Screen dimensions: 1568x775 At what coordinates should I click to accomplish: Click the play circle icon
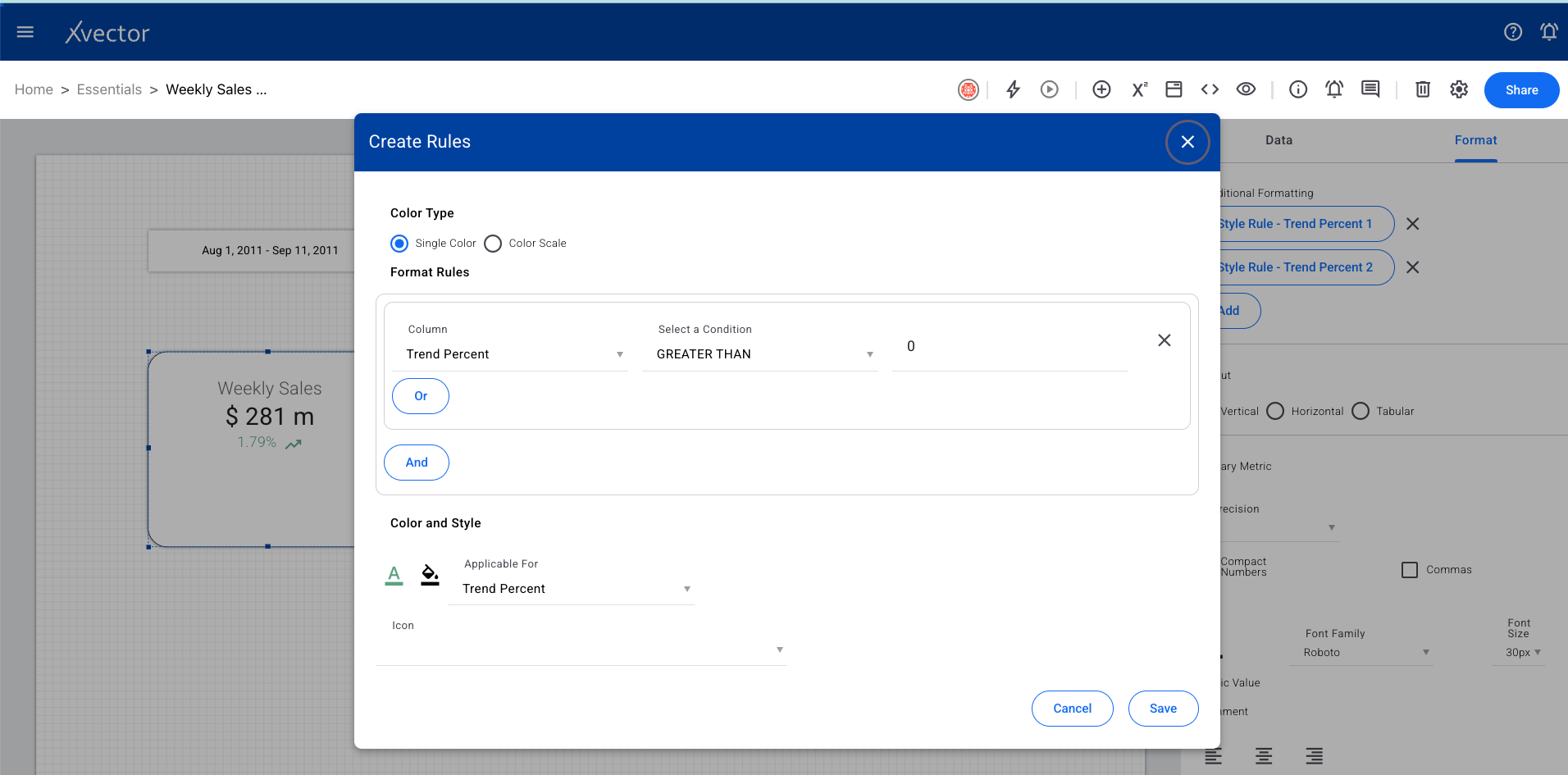[x=1050, y=89]
